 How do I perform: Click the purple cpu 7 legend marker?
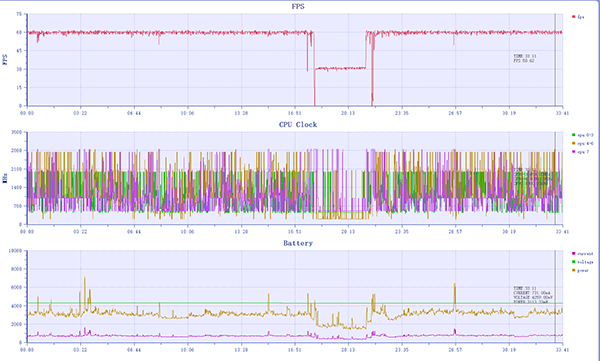(573, 152)
